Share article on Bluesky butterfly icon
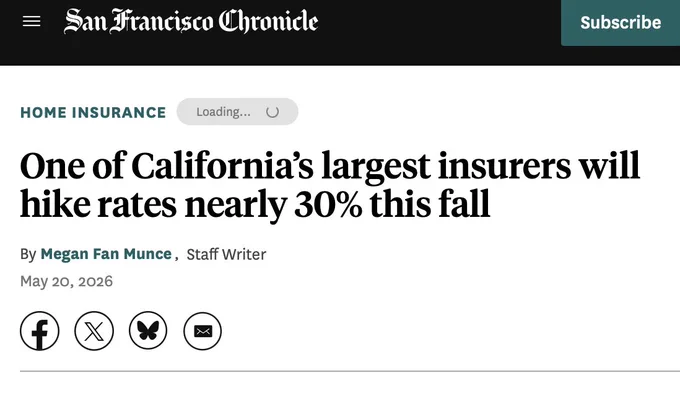The height and width of the screenshot is (409, 680). pos(148,331)
